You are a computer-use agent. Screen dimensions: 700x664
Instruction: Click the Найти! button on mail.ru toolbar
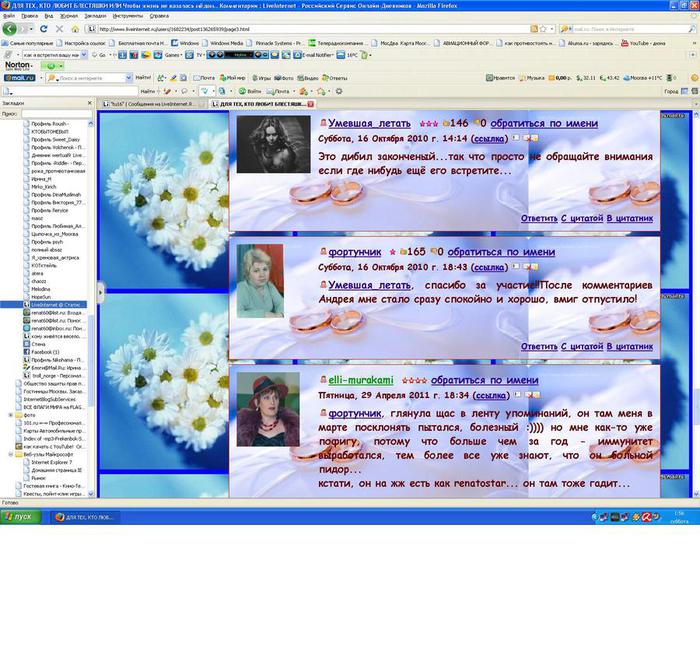click(143, 77)
